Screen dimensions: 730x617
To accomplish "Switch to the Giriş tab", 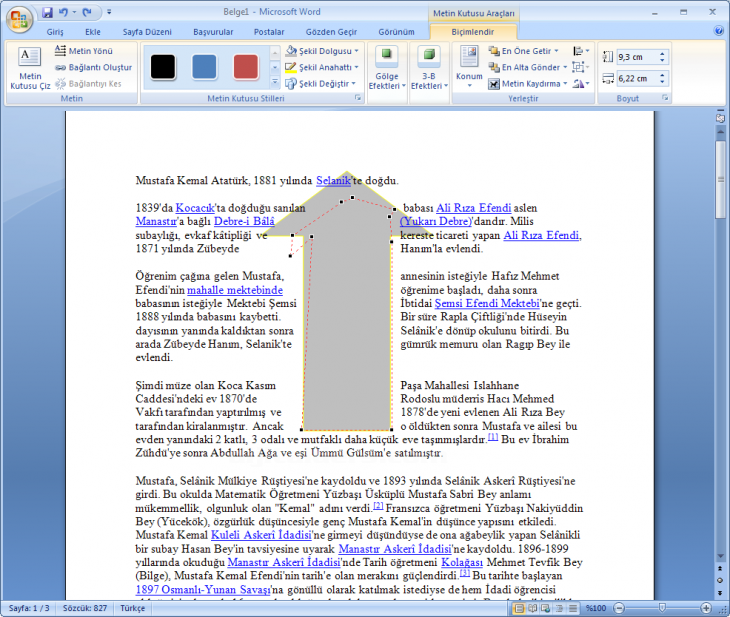I will coord(55,32).
